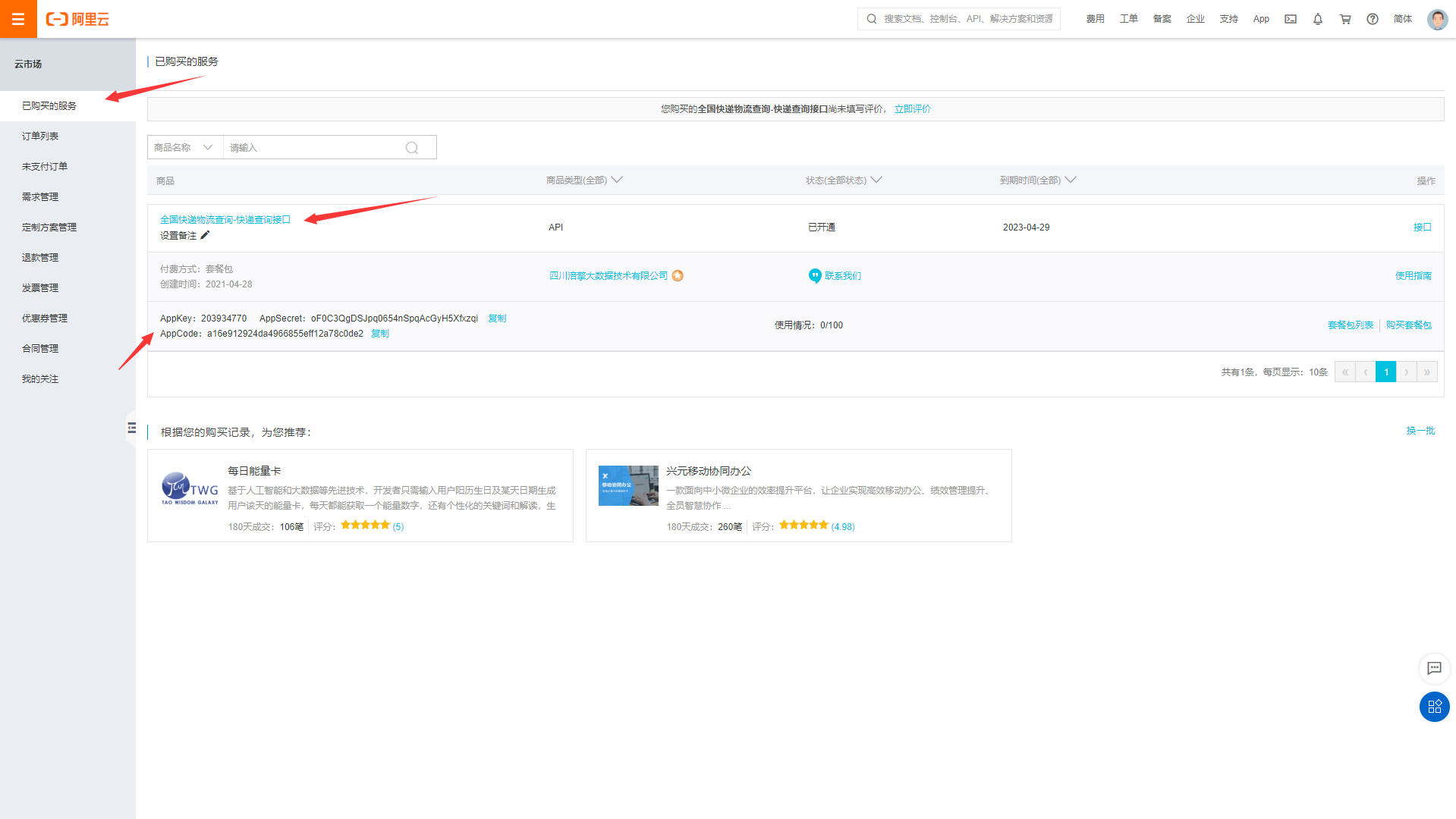Edit remark with the pencil icon

tap(205, 235)
